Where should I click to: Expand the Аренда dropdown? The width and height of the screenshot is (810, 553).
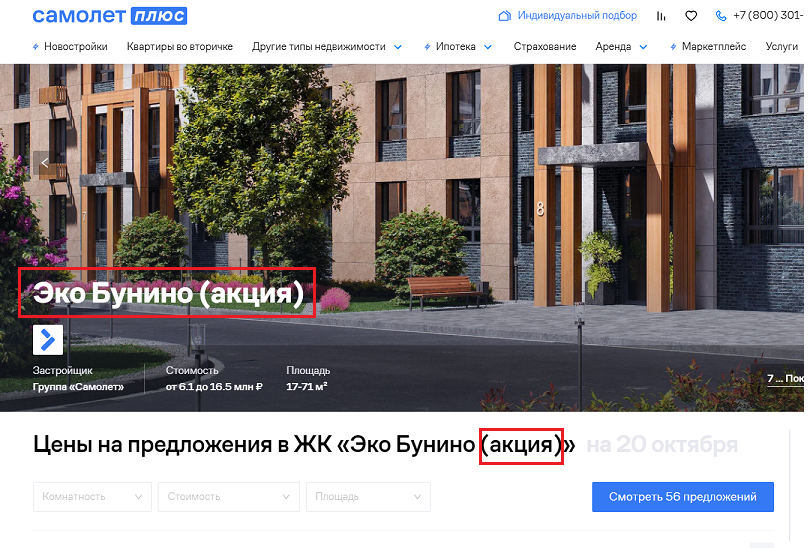tap(643, 47)
